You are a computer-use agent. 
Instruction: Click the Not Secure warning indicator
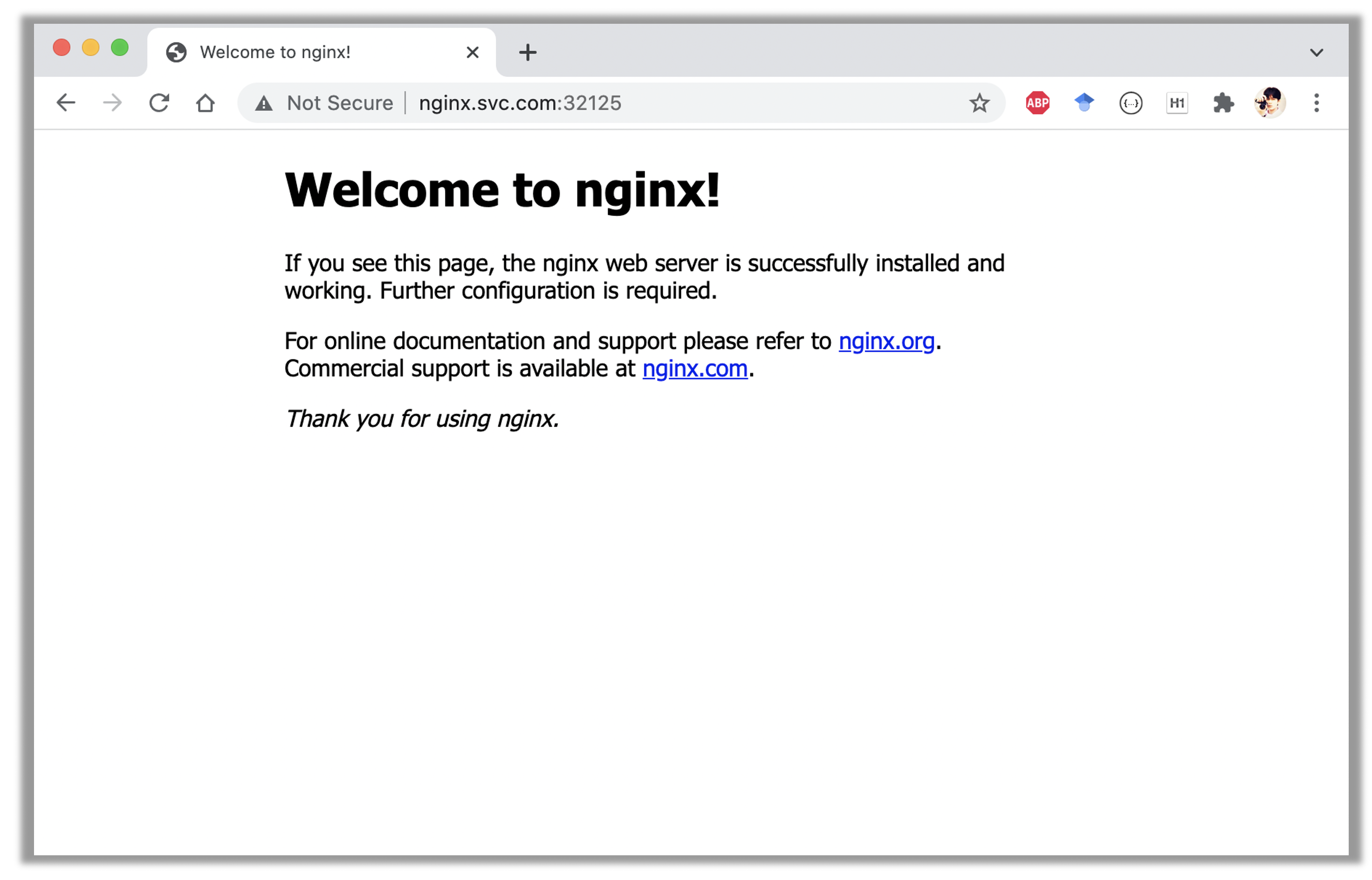pyautogui.click(x=324, y=103)
